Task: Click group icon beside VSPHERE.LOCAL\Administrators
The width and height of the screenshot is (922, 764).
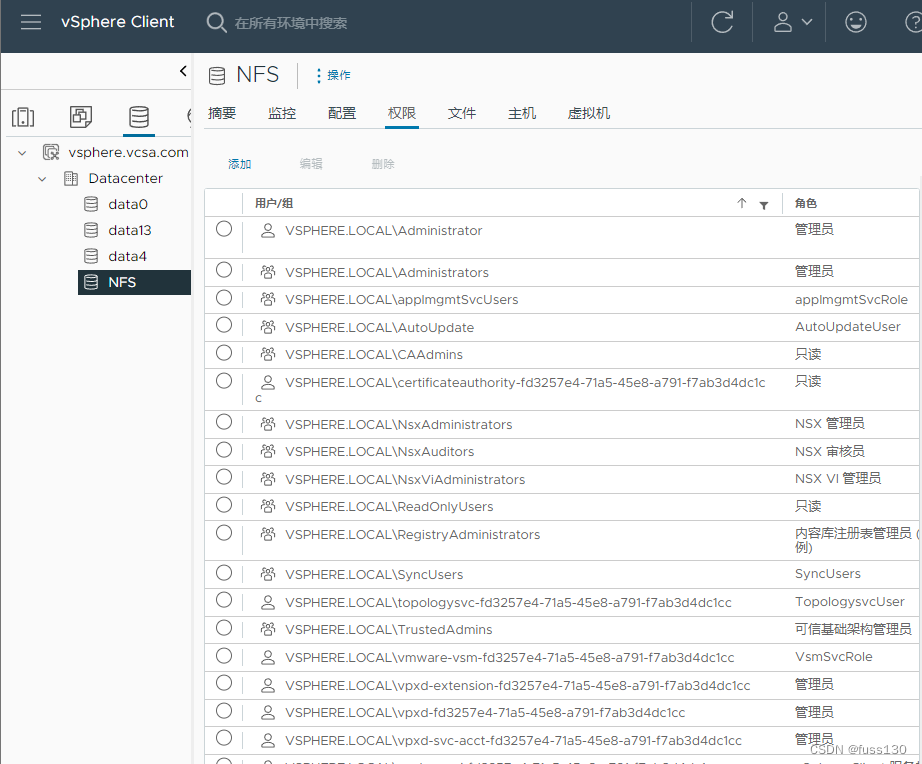Action: click(268, 272)
